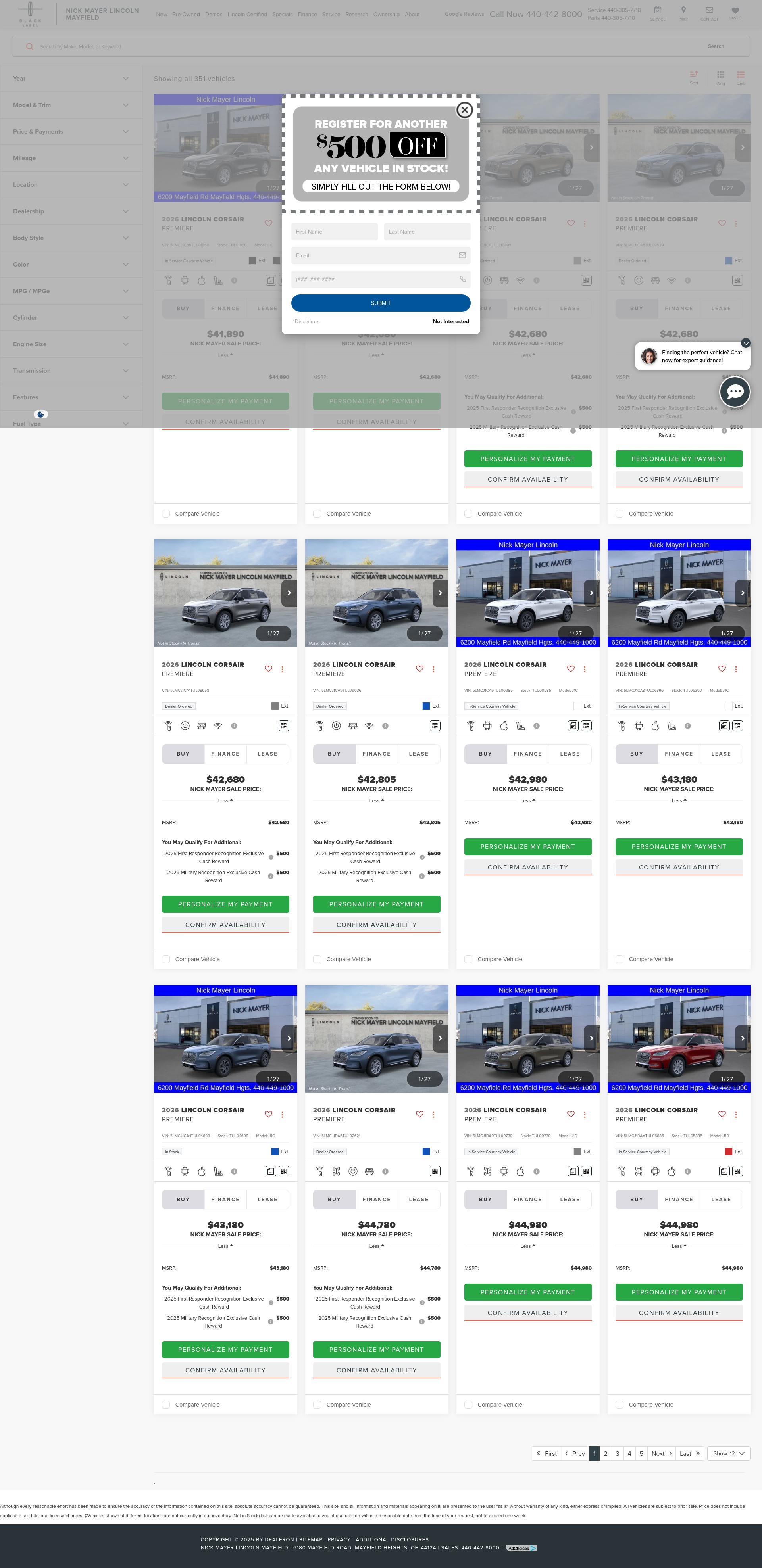Focus the Email field in popup
Image resolution: width=762 pixels, height=1568 pixels.
[381, 256]
